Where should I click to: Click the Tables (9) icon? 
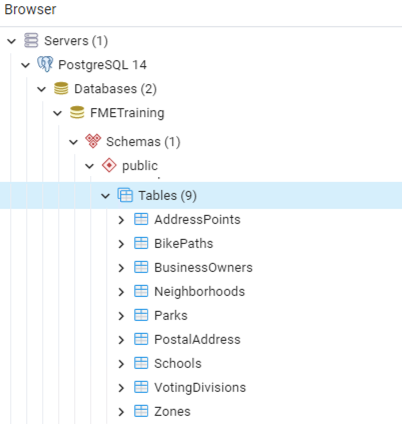[x=125, y=195]
